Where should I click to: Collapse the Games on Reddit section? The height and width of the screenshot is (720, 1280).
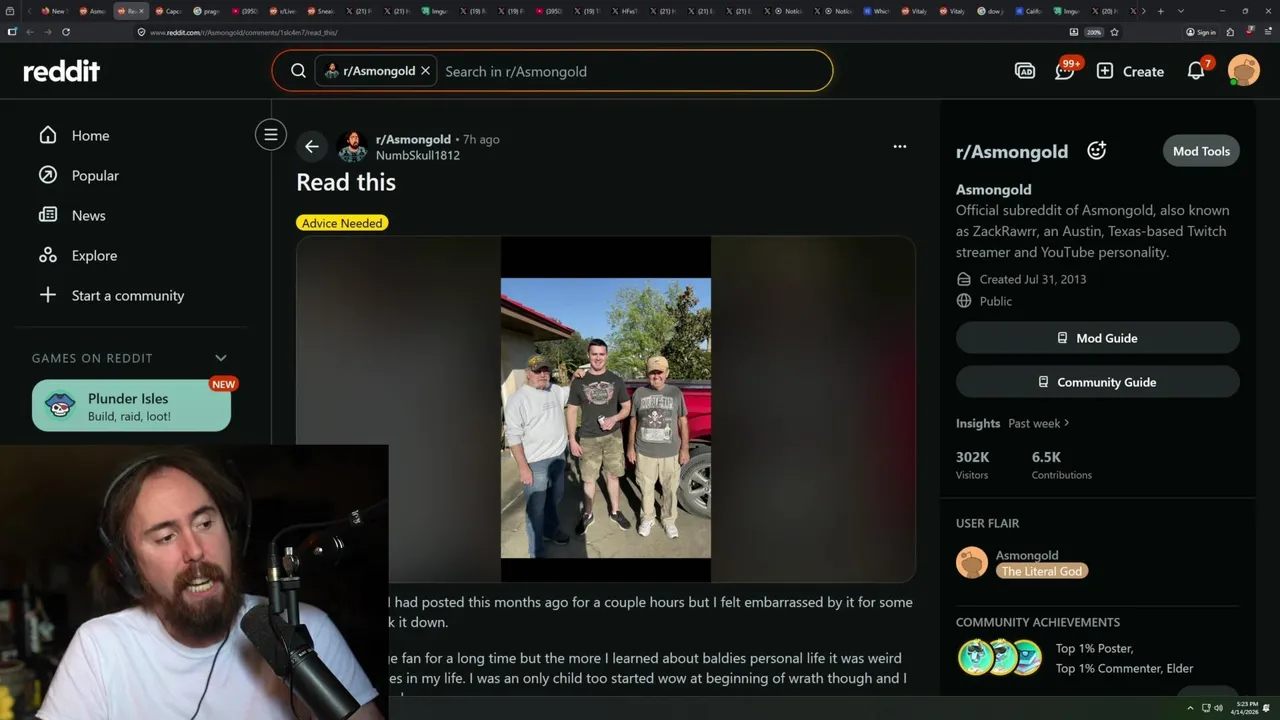tap(221, 358)
